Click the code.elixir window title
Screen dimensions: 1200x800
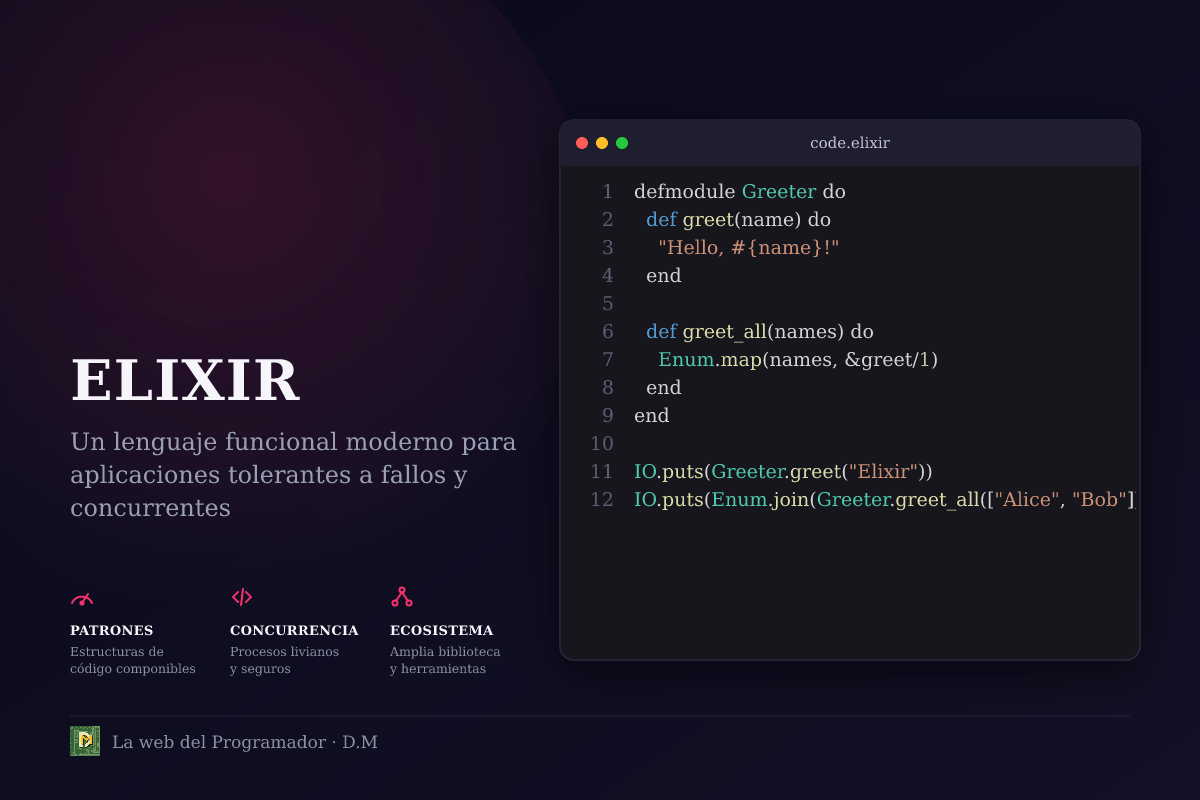(x=850, y=143)
